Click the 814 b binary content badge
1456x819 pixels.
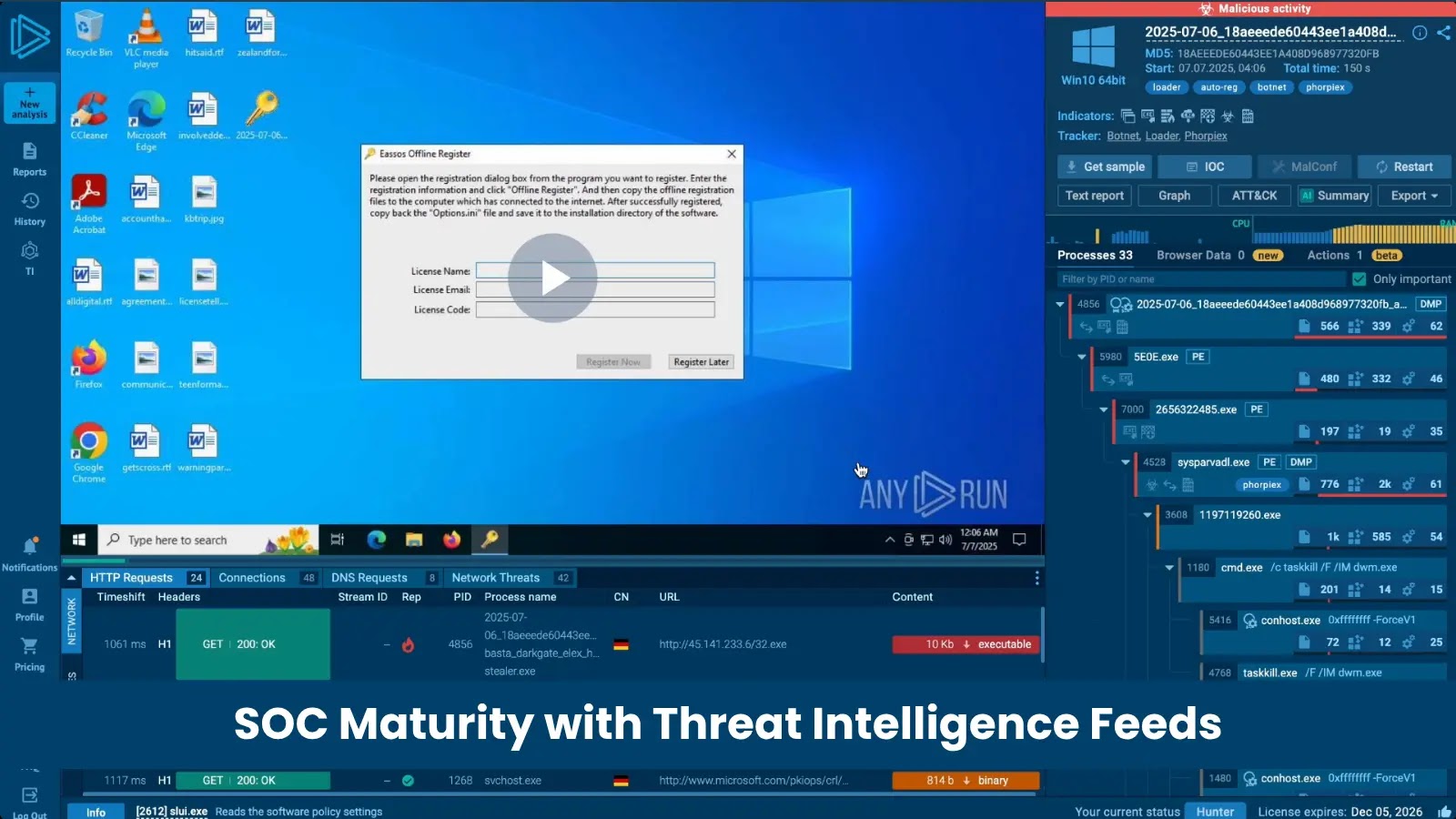[x=966, y=781]
